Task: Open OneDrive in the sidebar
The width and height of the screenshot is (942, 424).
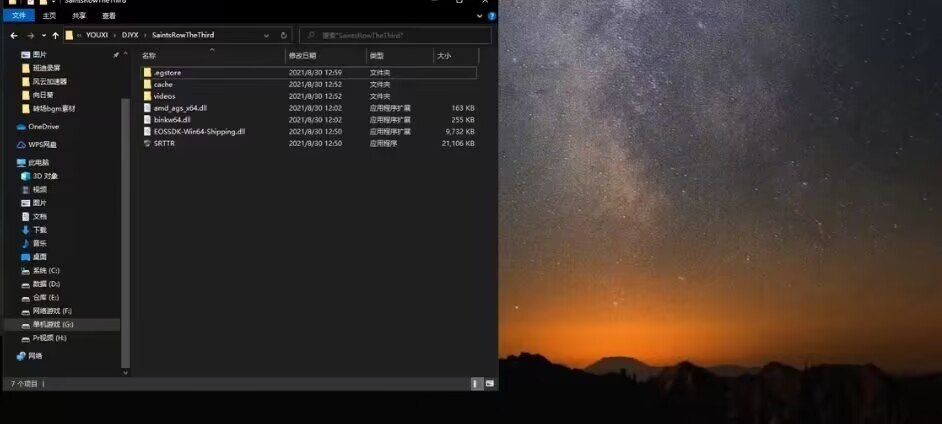Action: pyautogui.click(x=43, y=127)
